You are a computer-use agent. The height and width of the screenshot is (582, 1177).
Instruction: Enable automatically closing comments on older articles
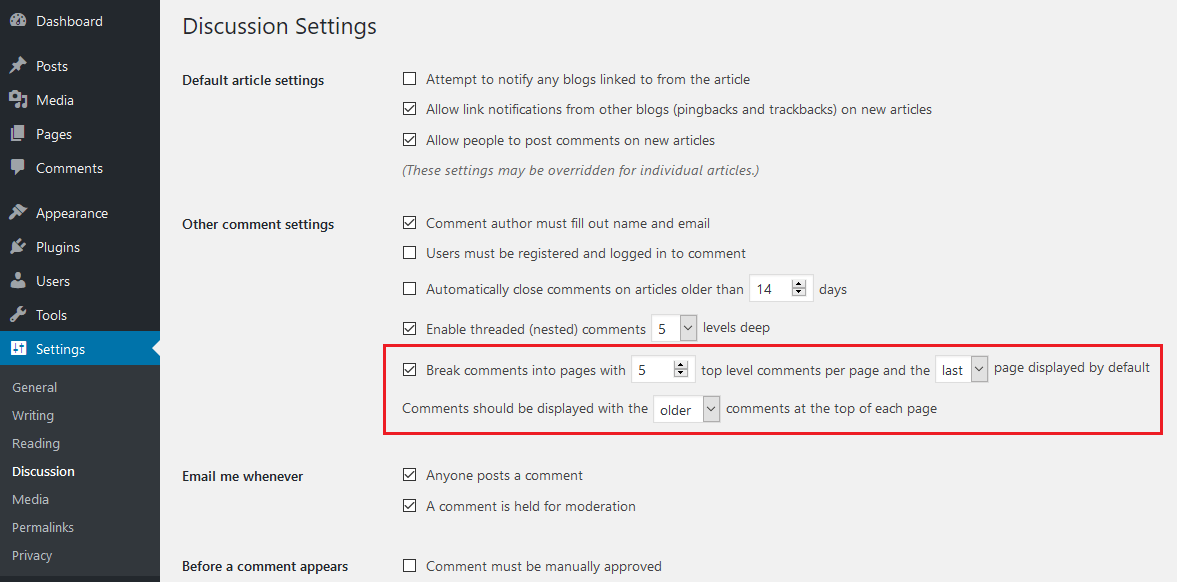pos(410,288)
